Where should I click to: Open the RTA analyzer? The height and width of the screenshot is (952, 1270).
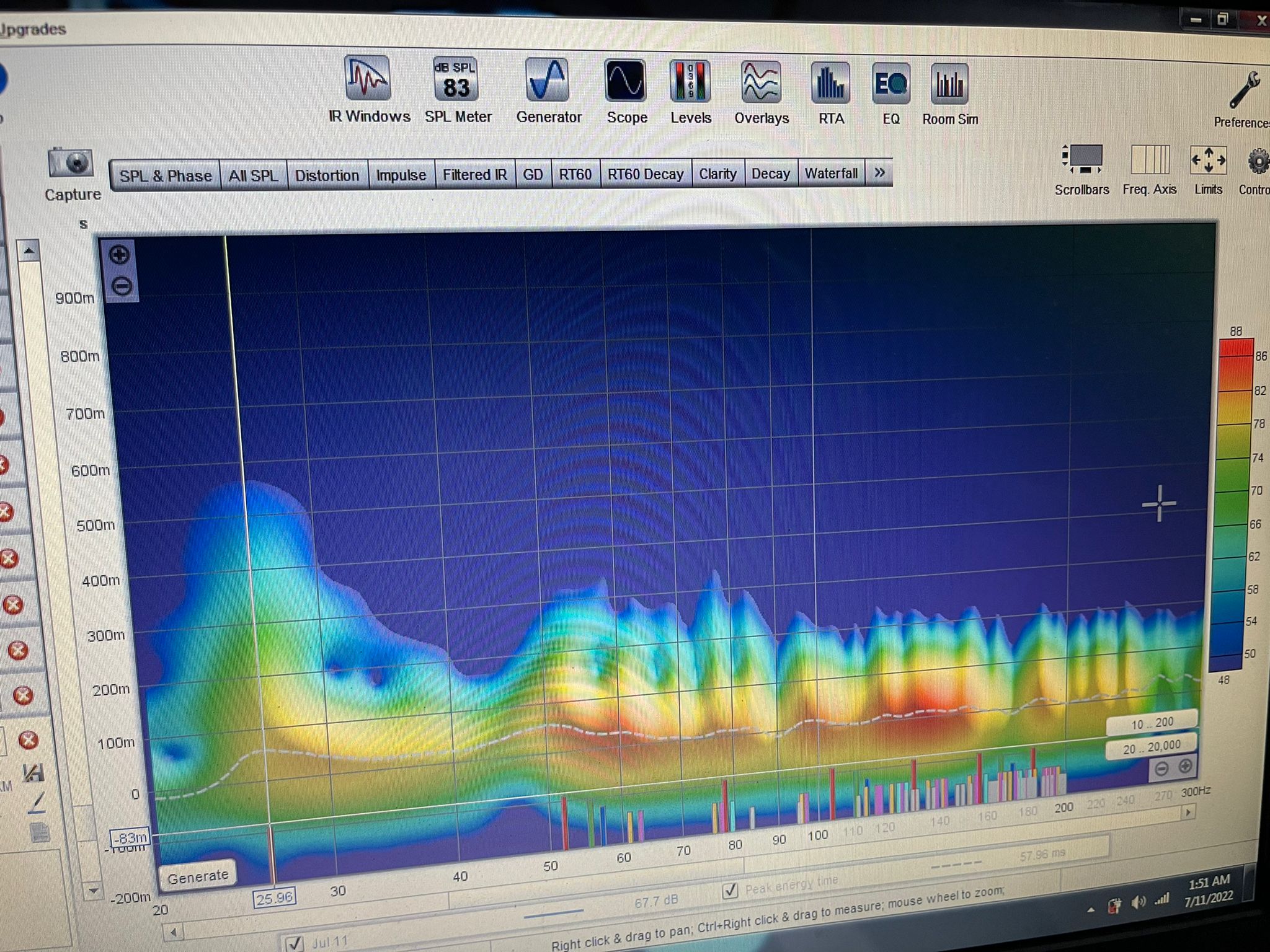(x=830, y=84)
